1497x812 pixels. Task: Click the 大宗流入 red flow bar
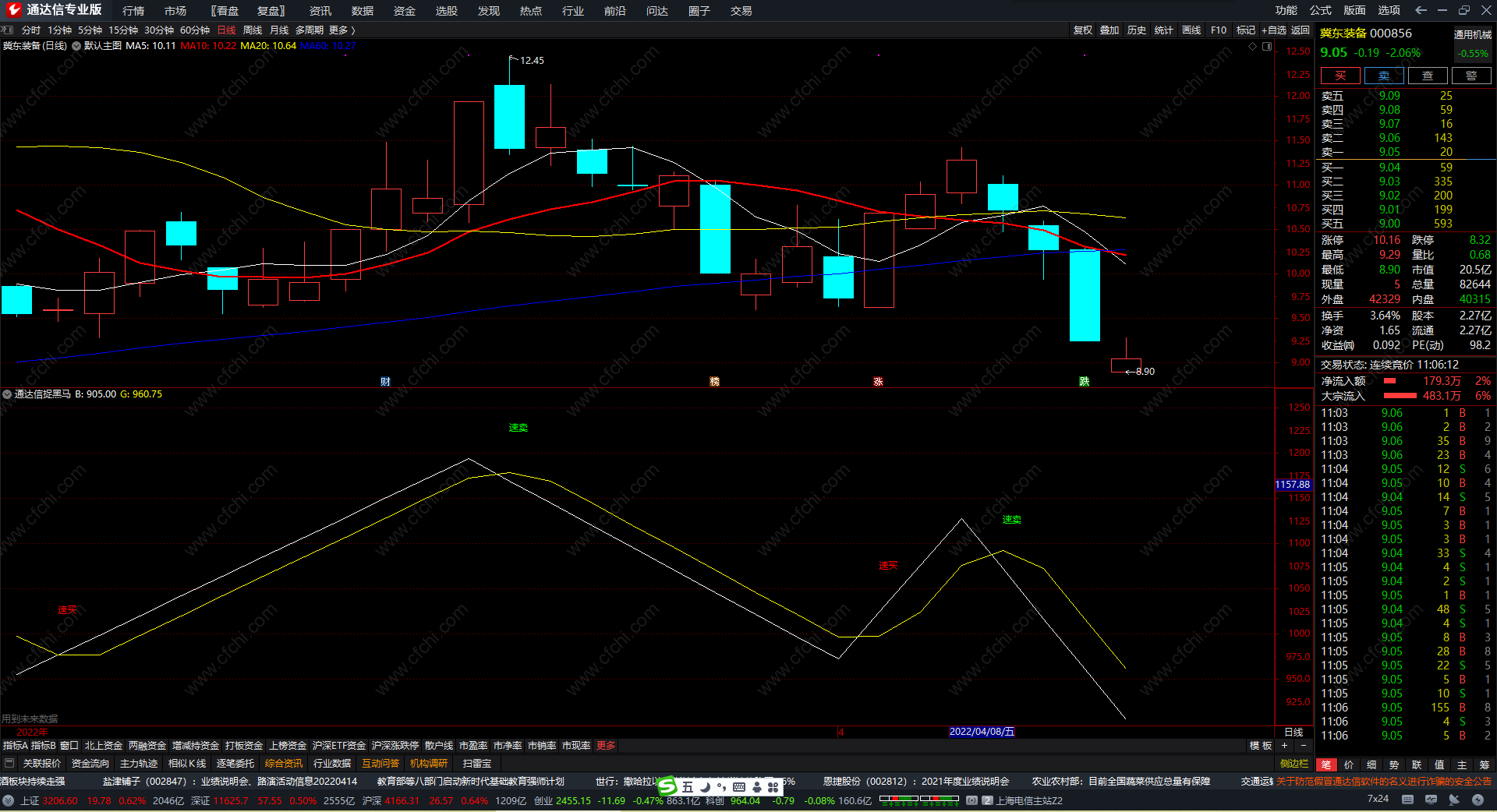pos(1400,396)
